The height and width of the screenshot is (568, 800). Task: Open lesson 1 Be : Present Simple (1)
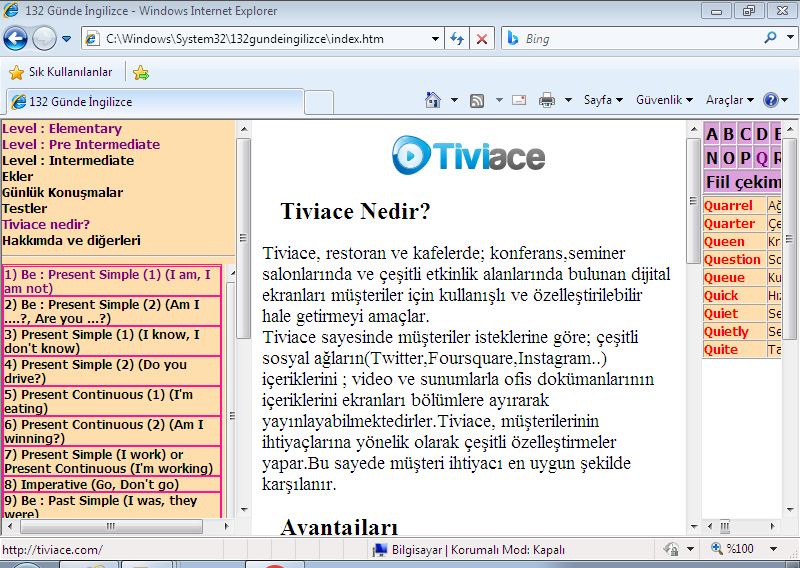[x=112, y=281]
